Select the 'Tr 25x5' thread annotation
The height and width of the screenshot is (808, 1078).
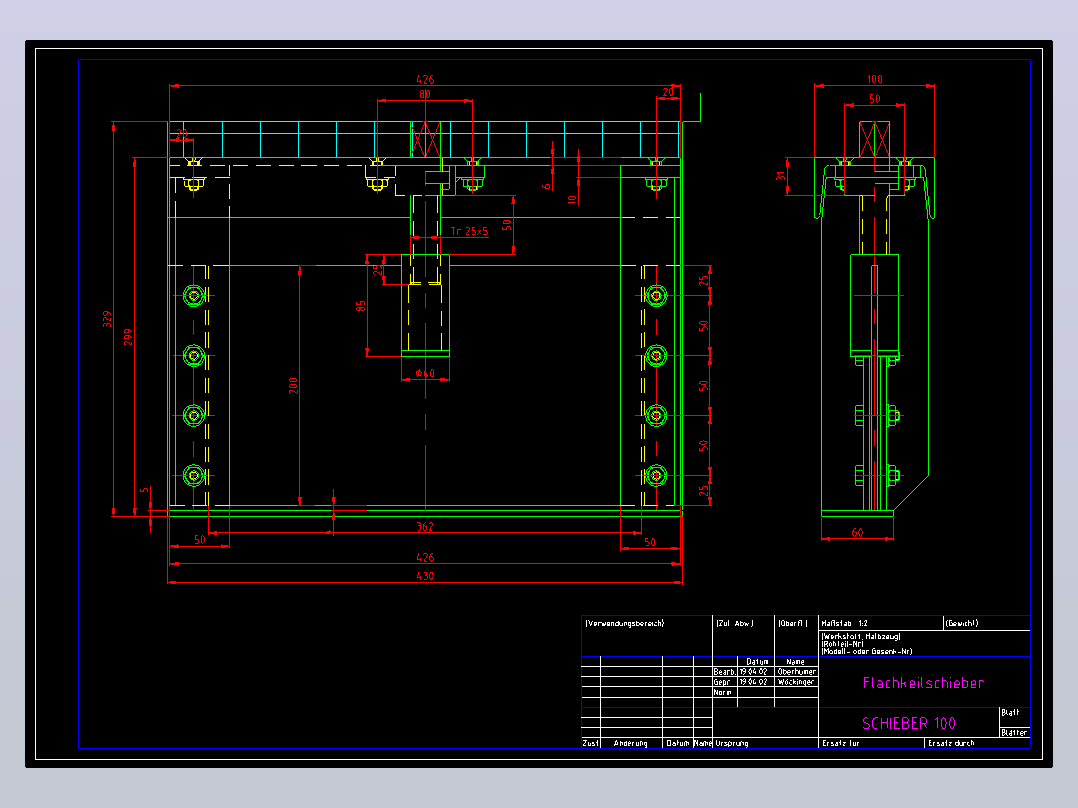pos(470,231)
